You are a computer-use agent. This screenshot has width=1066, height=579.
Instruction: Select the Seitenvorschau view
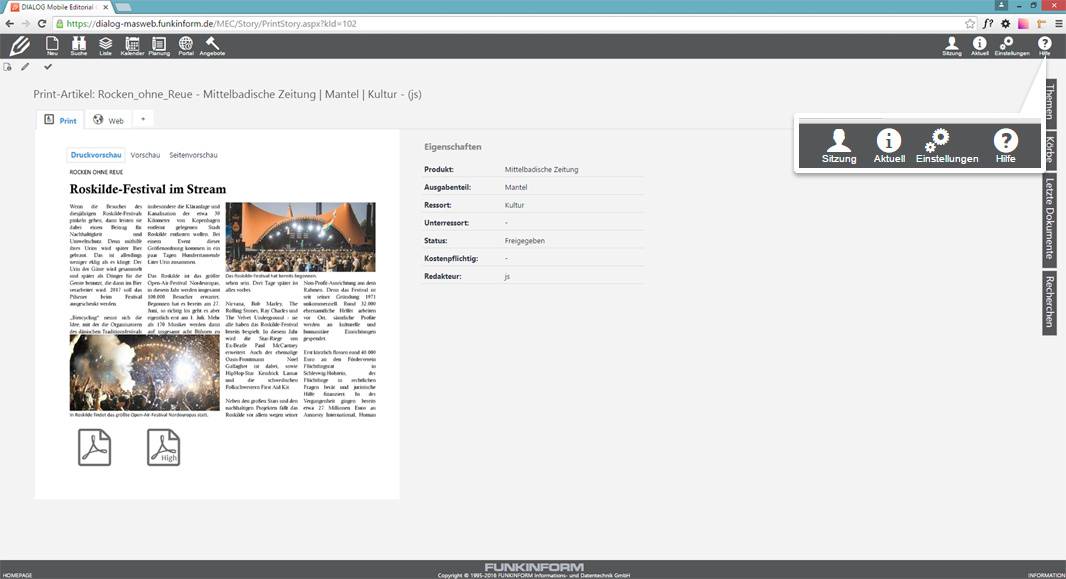coord(193,155)
